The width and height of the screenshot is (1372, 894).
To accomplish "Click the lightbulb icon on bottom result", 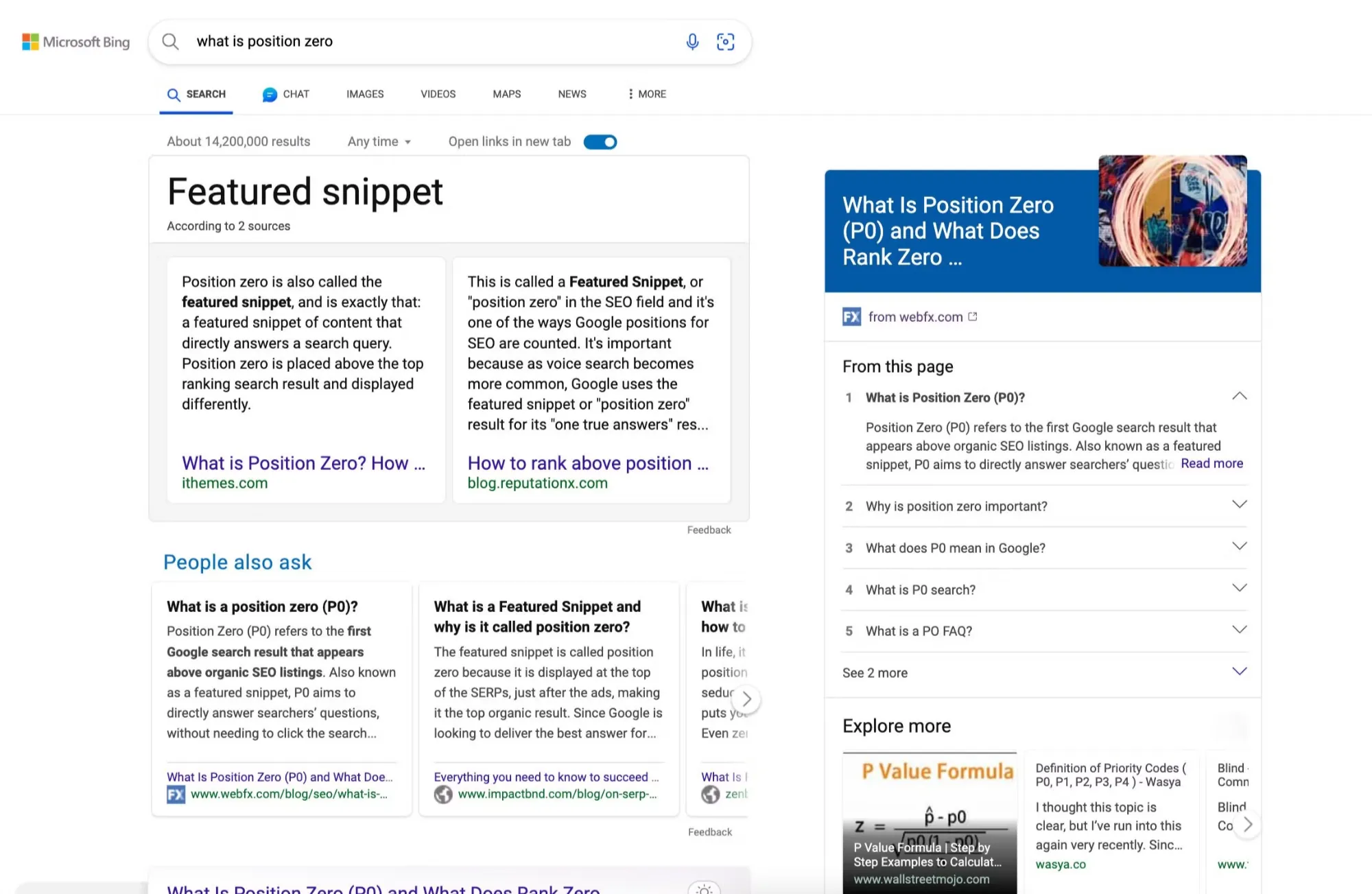I will click(x=704, y=889).
